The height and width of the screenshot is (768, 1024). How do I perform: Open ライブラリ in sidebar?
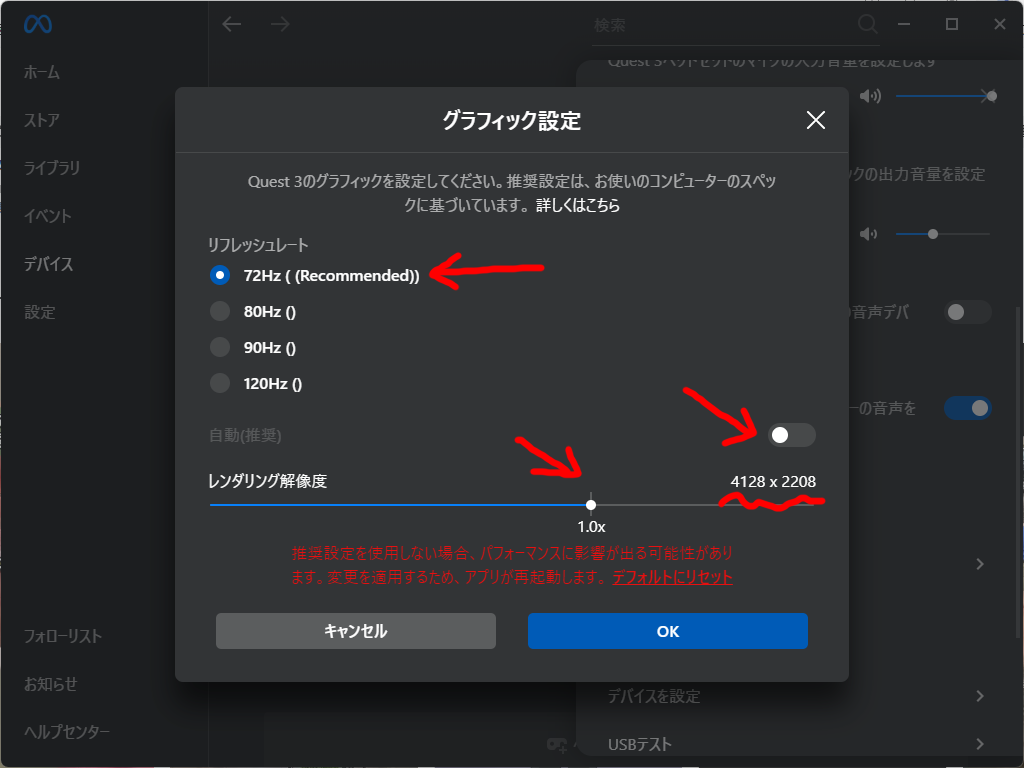pos(52,168)
